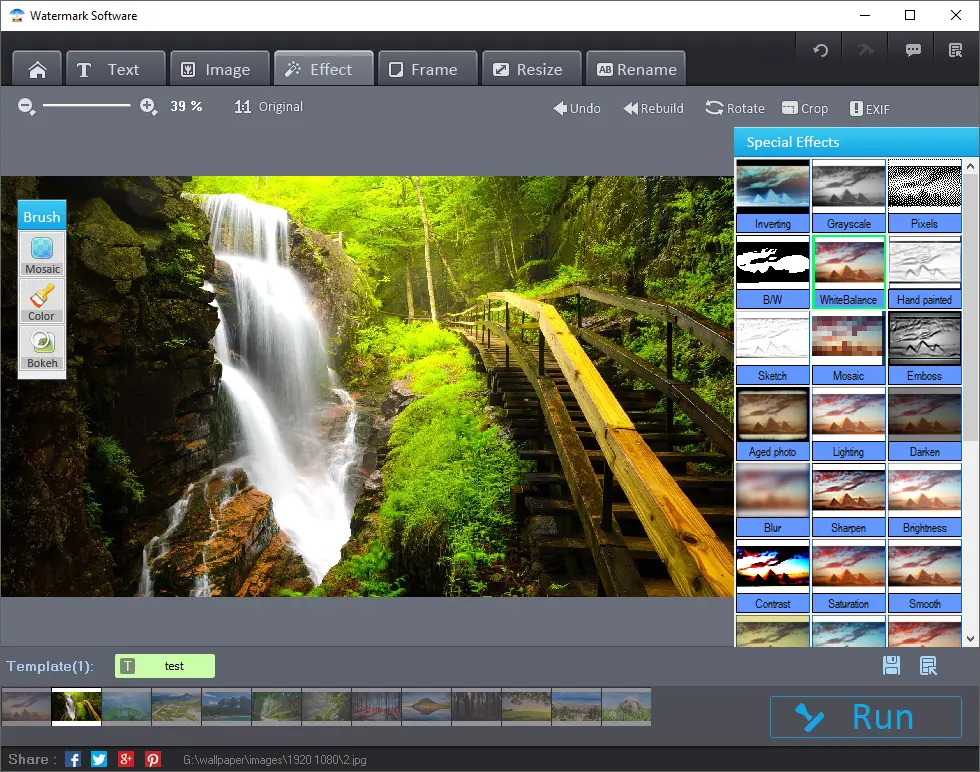Click the Rebuild button
The width and height of the screenshot is (980, 772).
pos(653,108)
